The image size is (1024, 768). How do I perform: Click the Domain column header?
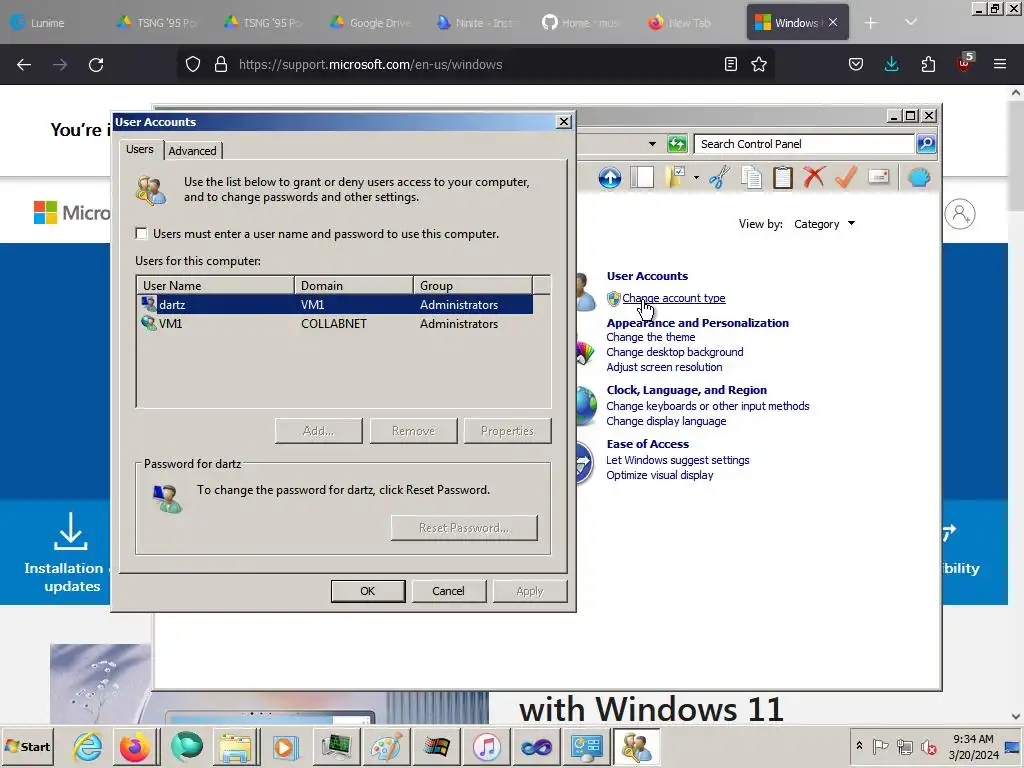(x=353, y=285)
